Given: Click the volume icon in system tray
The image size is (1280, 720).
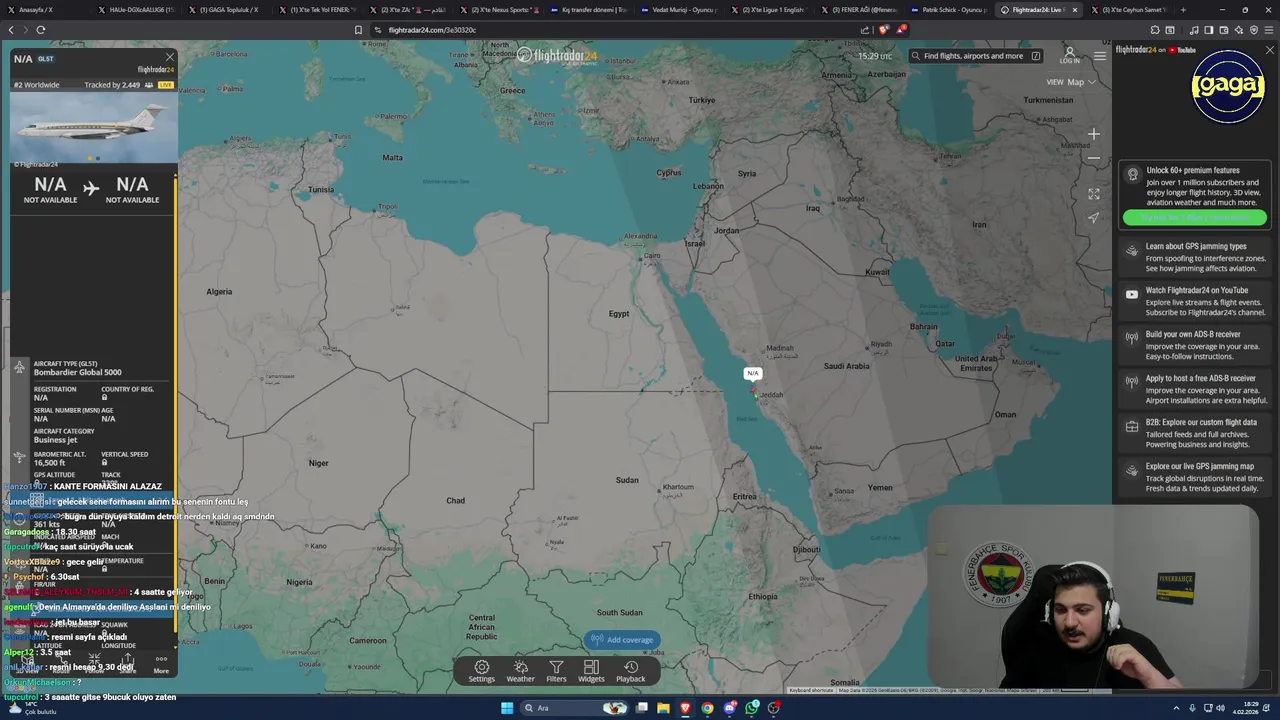Looking at the screenshot, I should point(1221,708).
